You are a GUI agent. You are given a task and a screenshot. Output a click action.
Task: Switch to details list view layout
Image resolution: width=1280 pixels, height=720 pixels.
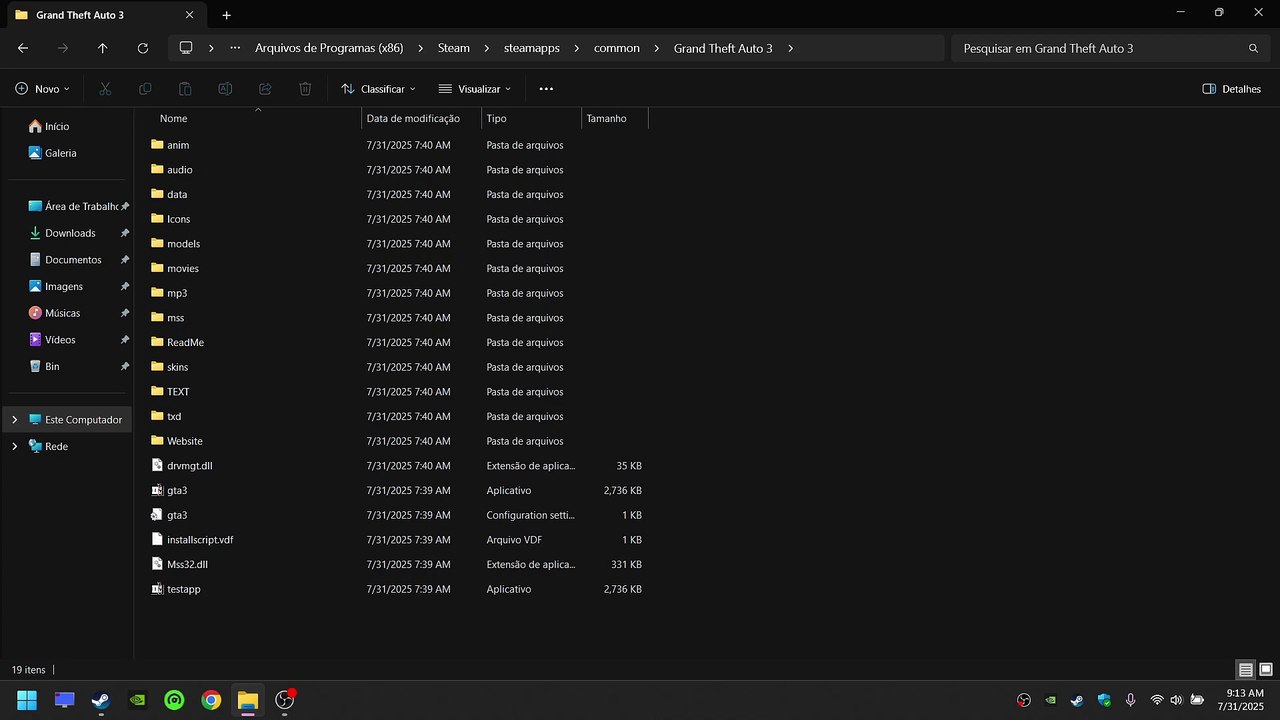(x=1246, y=670)
